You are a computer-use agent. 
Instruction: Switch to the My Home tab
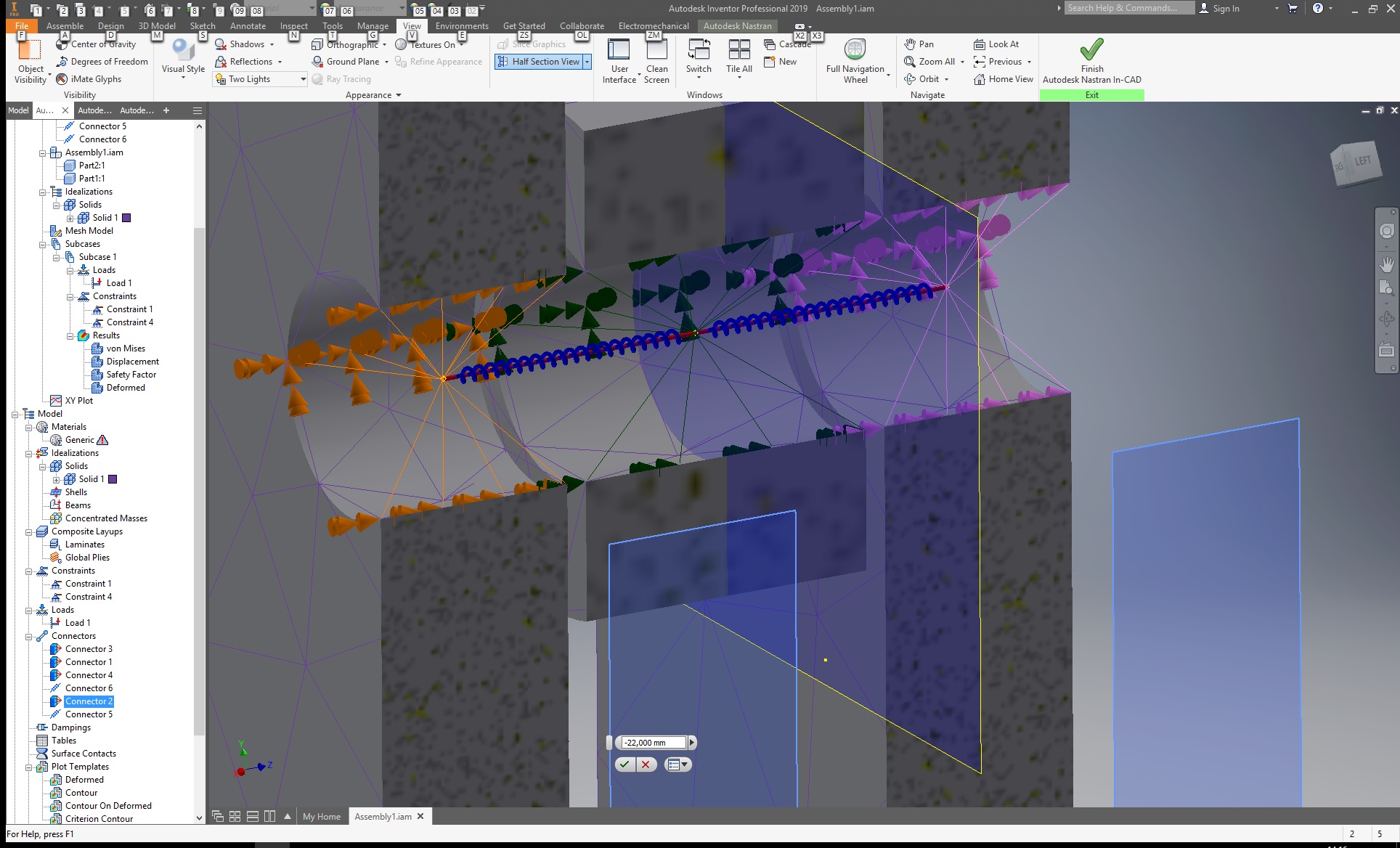pos(322,816)
